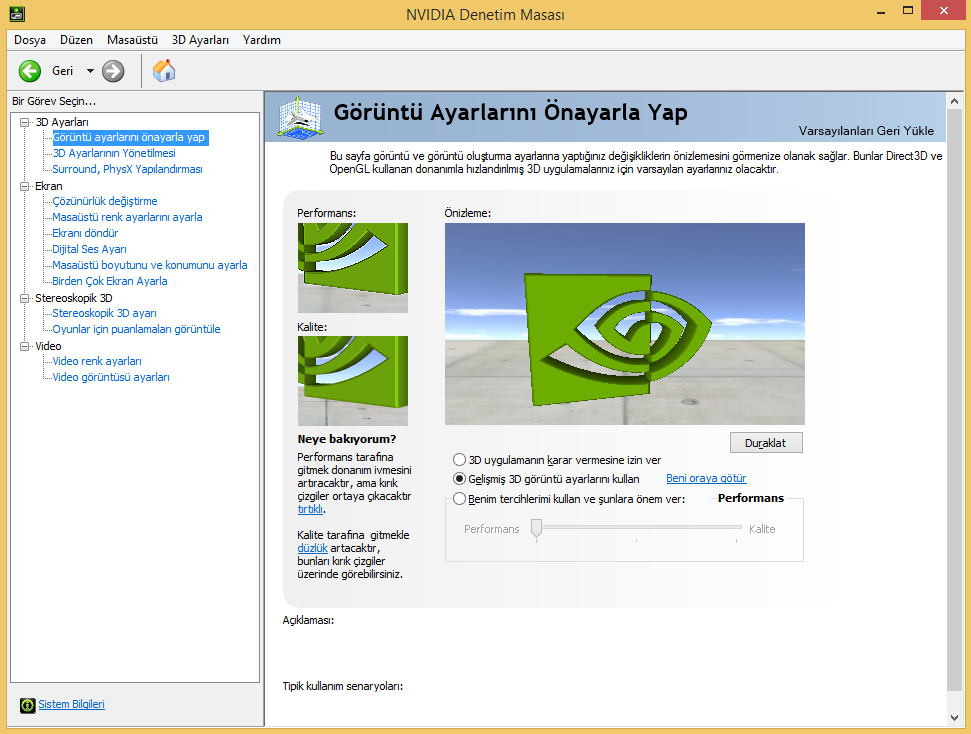The image size is (971, 734).
Task: Click the green Back arrow icon
Action: [x=30, y=71]
